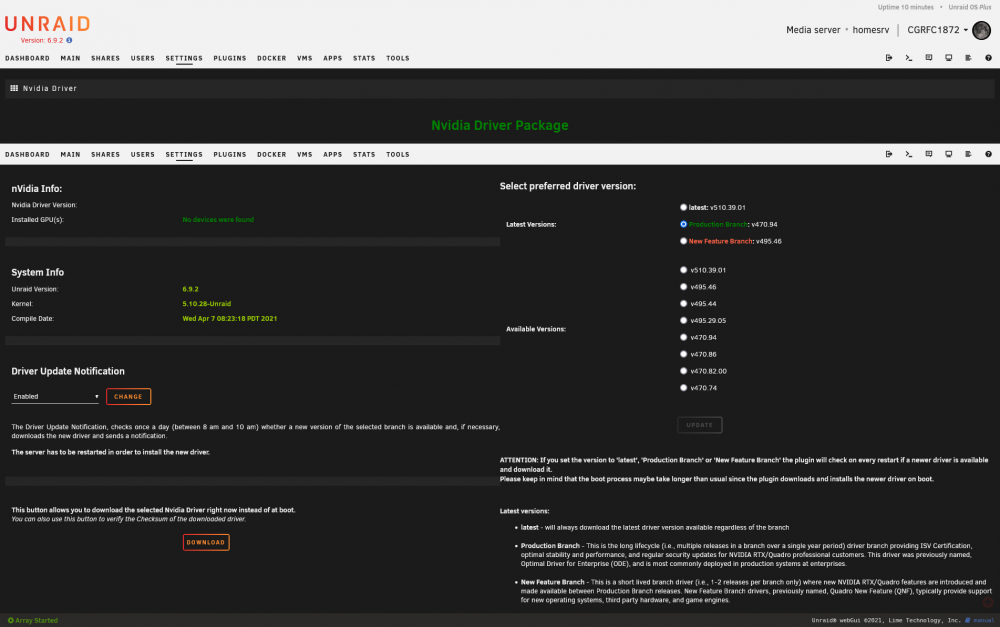Screen dimensions: 1000x627
Task: Expand the CGRFC1872 account dropdown
Action: click(938, 30)
